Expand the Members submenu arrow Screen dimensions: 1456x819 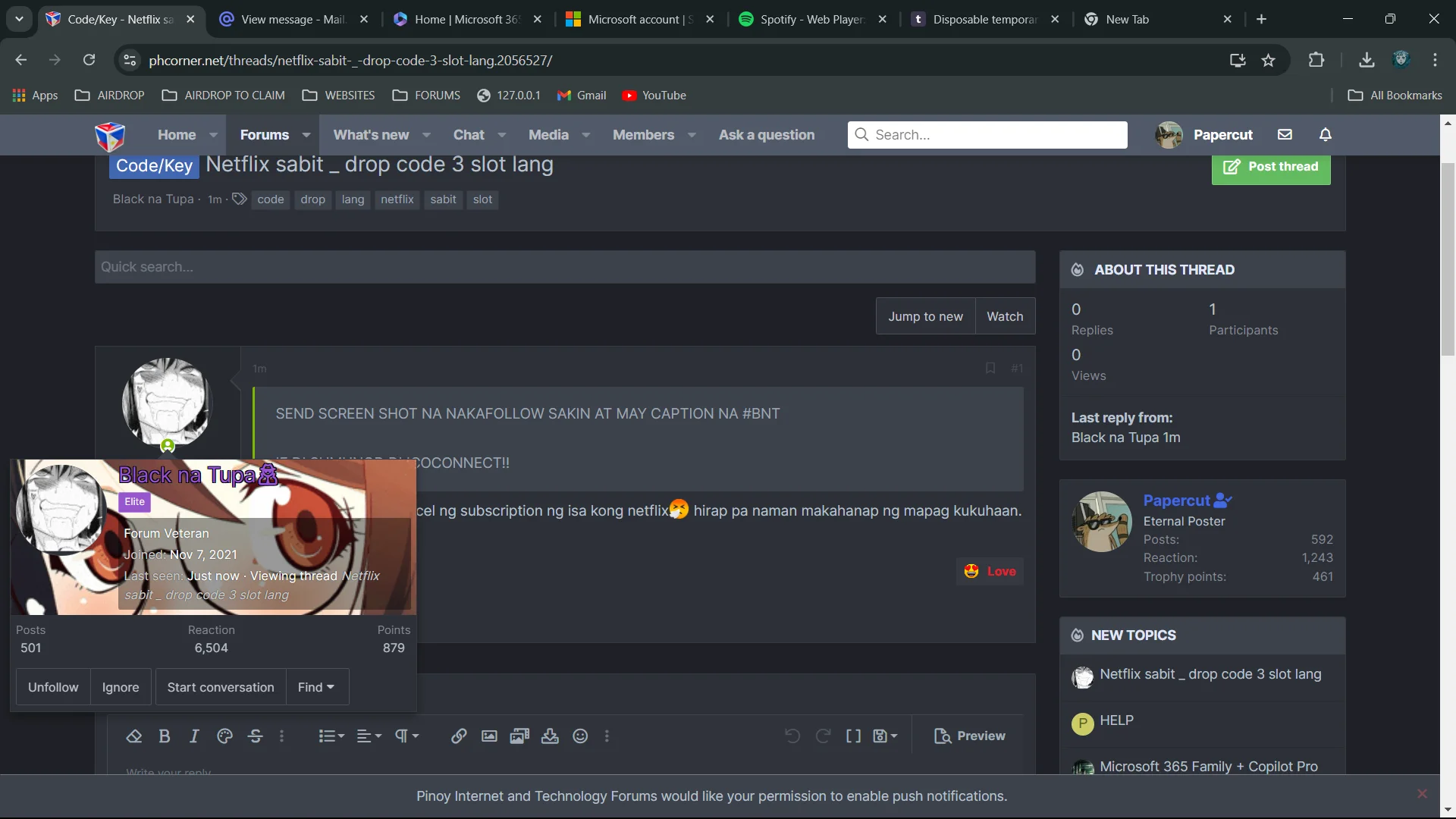click(x=692, y=135)
